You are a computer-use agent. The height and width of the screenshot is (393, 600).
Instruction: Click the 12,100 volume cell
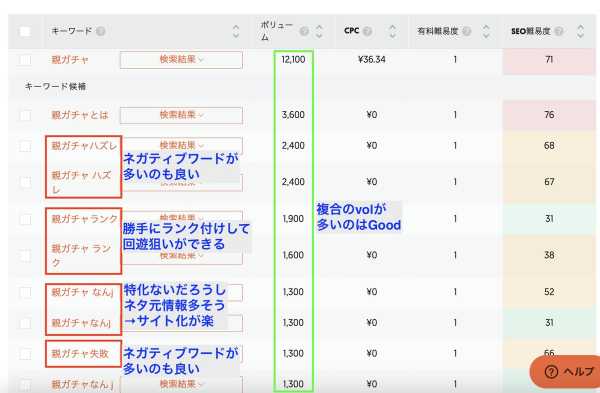(293, 60)
